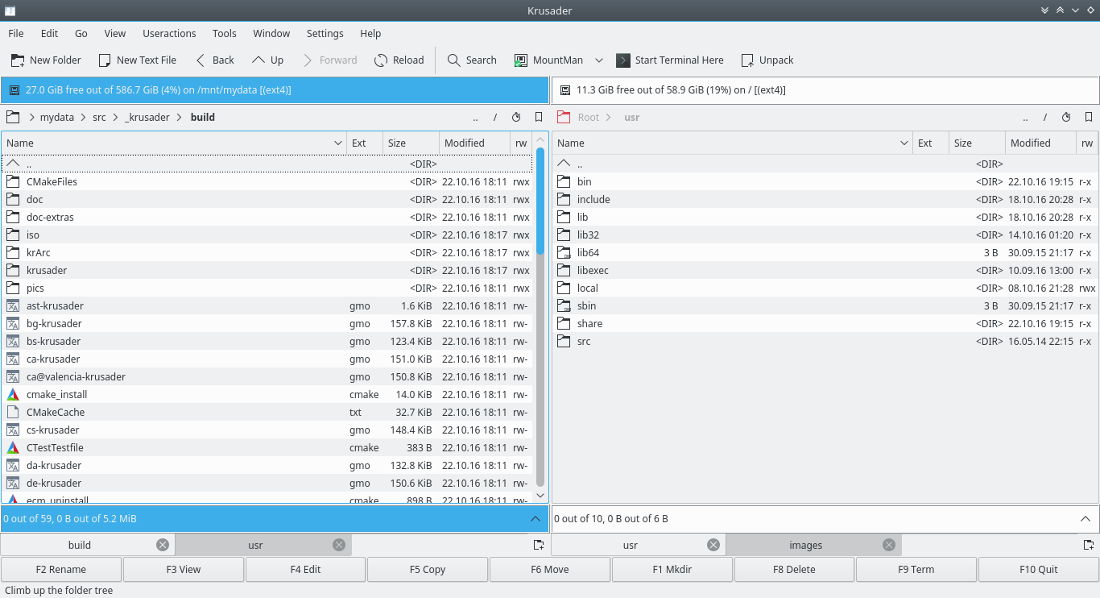Reload the current panel
This screenshot has width=1100, height=598.
399,60
